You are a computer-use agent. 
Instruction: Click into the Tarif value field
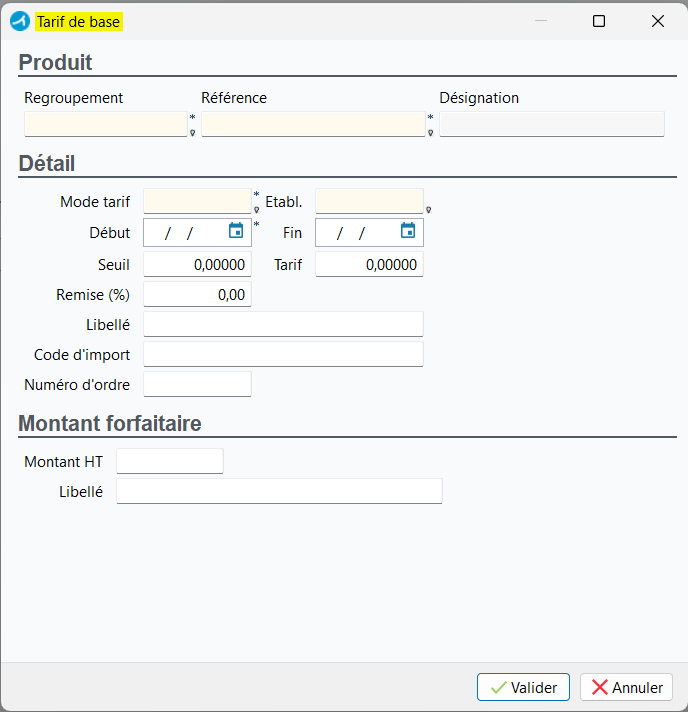(369, 264)
